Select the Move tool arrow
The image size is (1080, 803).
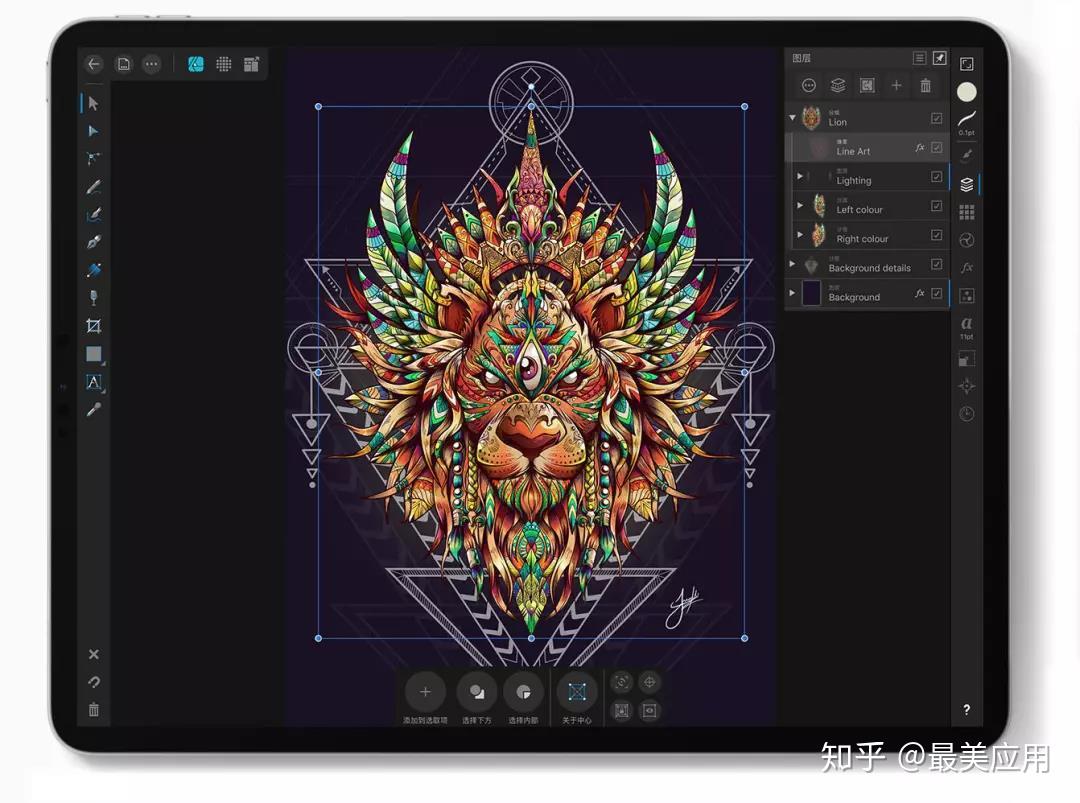click(94, 103)
